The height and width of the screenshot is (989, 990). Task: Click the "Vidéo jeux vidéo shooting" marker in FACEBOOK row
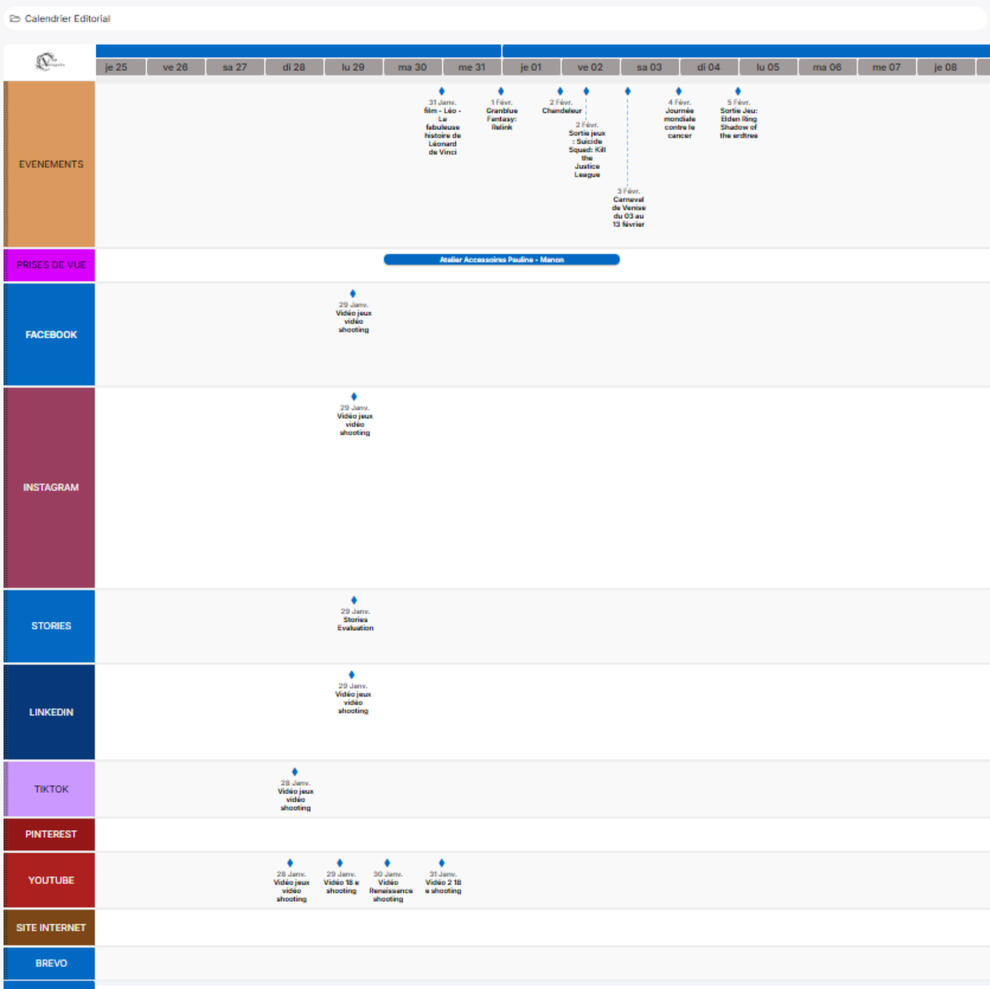pyautogui.click(x=351, y=293)
